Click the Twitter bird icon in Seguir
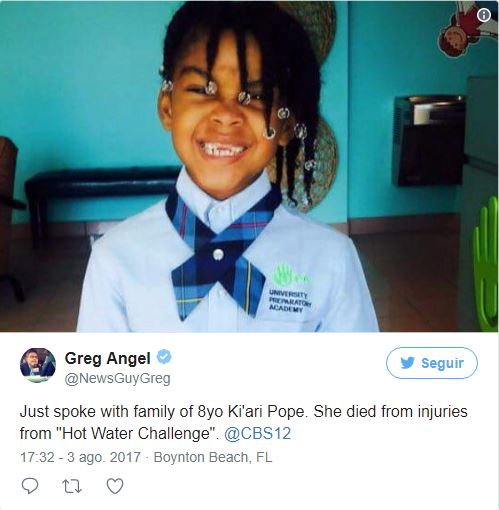Viewport: 499px width, 510px height. pos(407,363)
